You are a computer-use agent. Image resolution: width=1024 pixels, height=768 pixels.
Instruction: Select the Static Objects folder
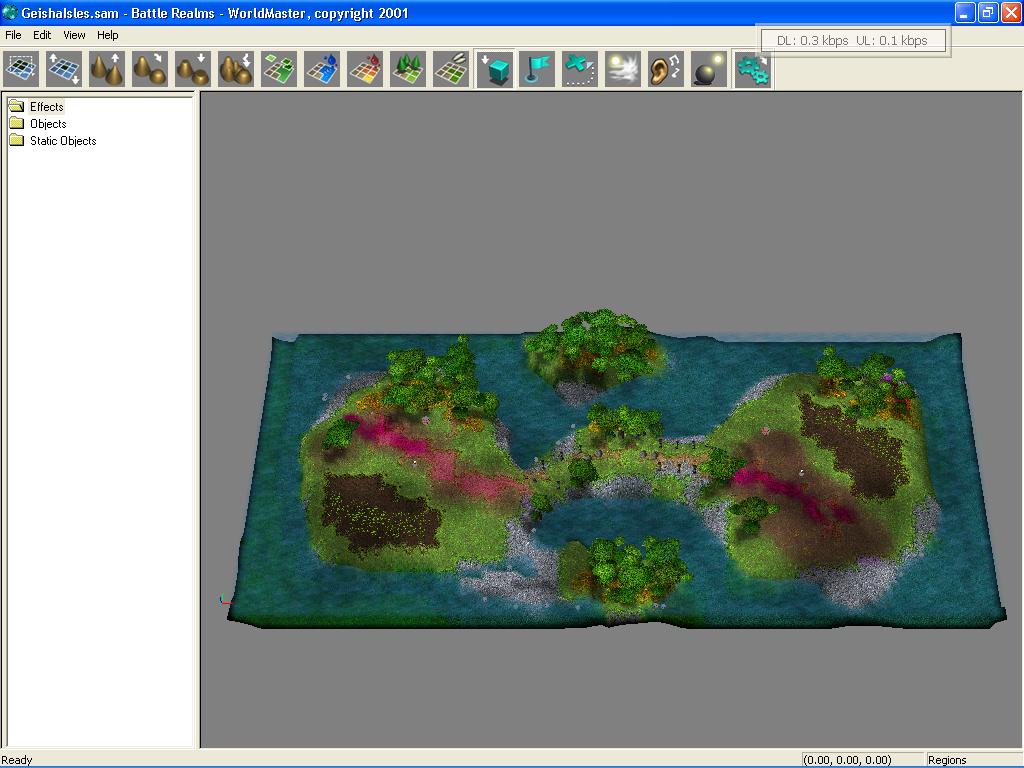[x=63, y=140]
